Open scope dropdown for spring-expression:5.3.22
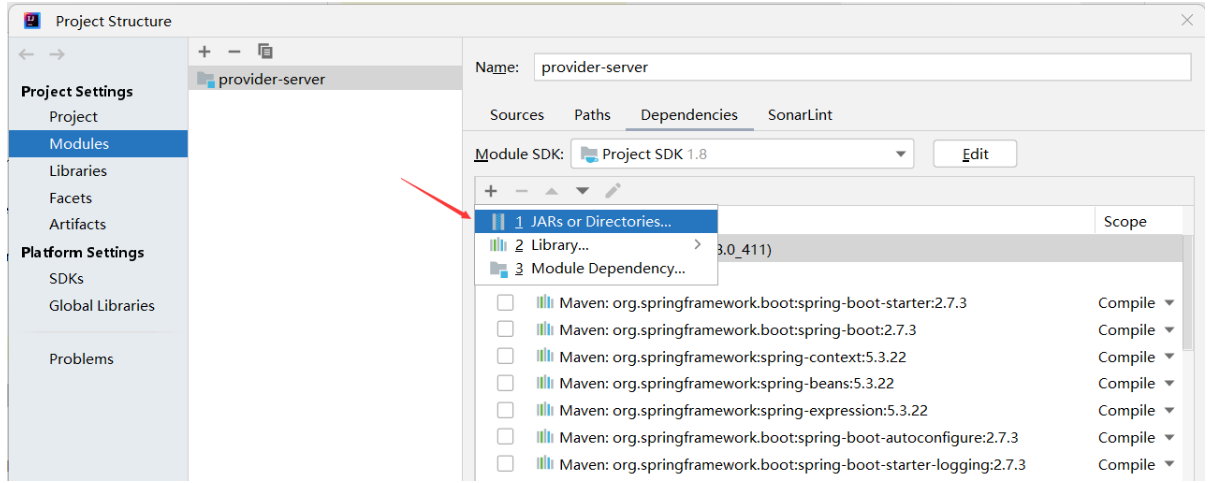Screen dimensions: 1210x483 coord(1169,410)
